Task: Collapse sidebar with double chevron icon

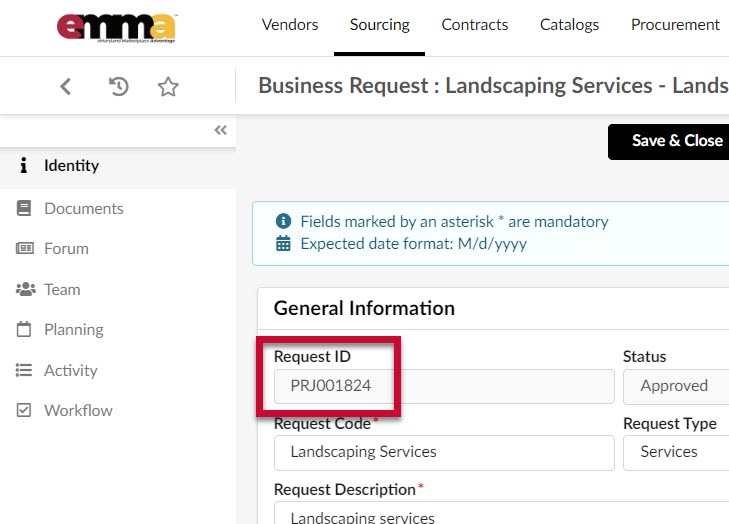Action: (x=220, y=130)
